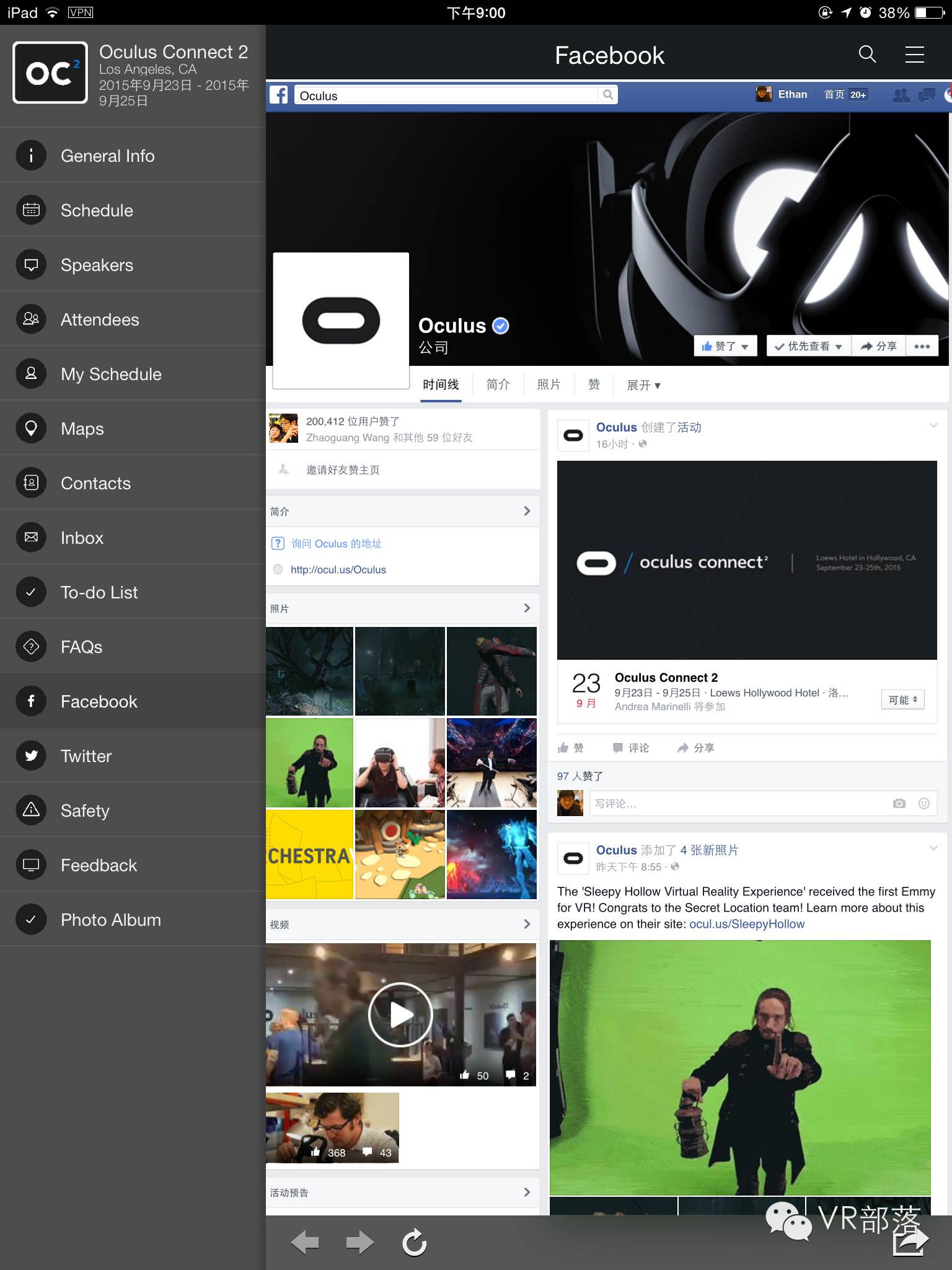The image size is (952, 1270).
Task: Open My Schedule person icon
Action: coord(31,374)
